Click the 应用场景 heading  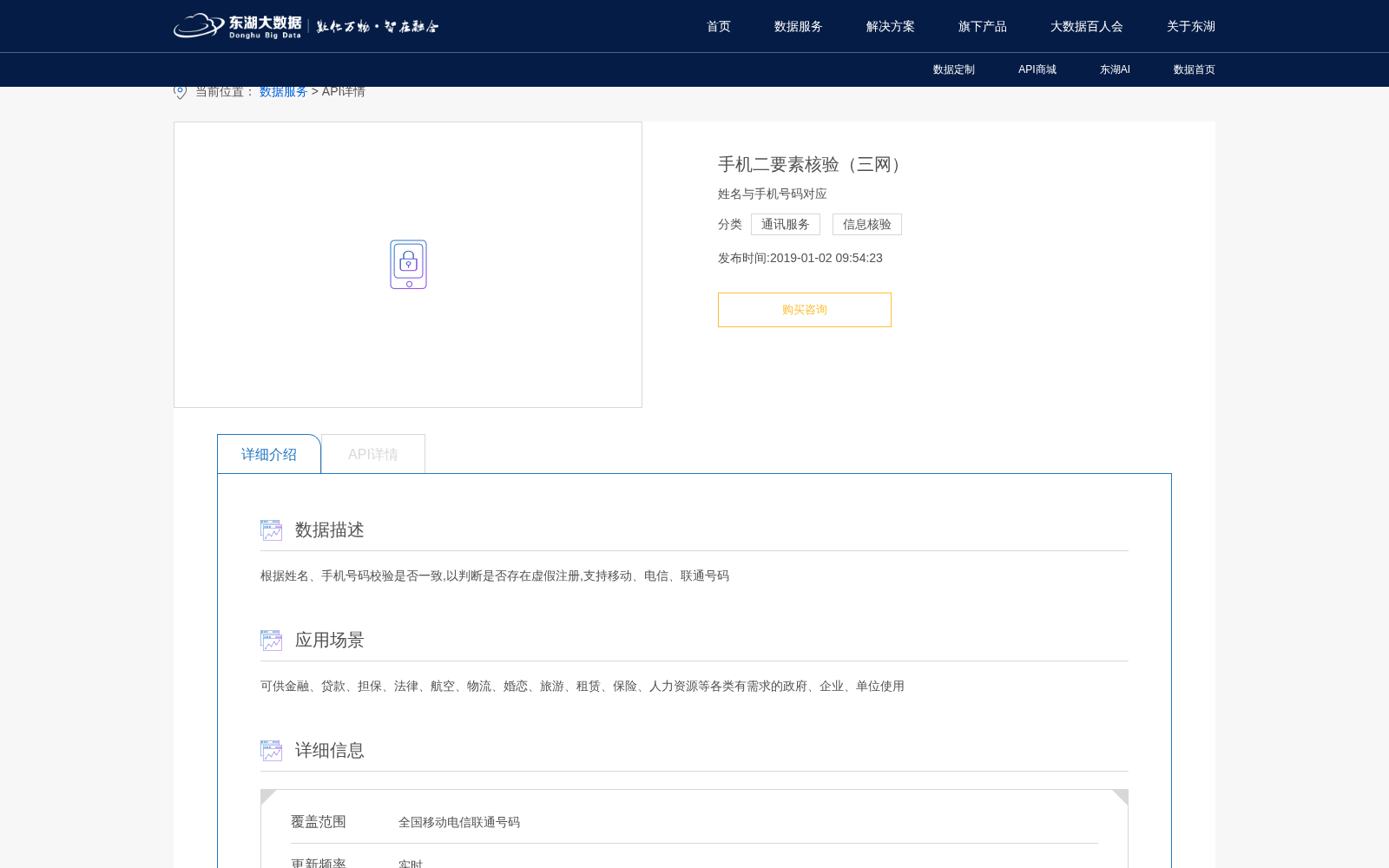click(x=330, y=641)
